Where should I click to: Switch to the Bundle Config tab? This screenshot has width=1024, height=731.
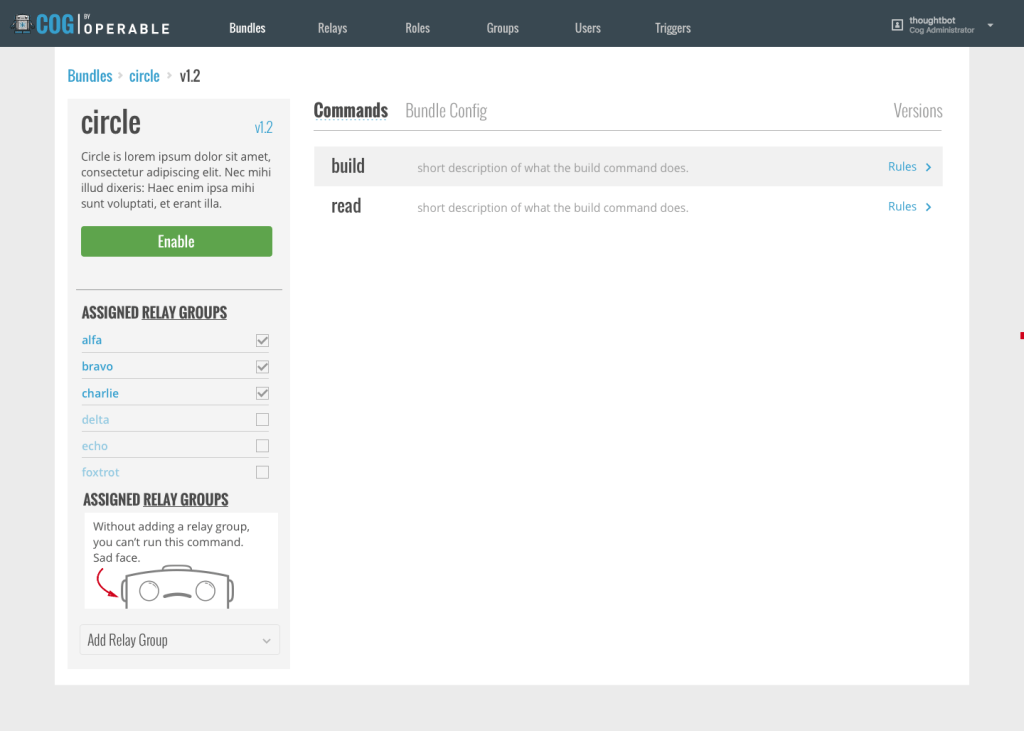pos(446,111)
